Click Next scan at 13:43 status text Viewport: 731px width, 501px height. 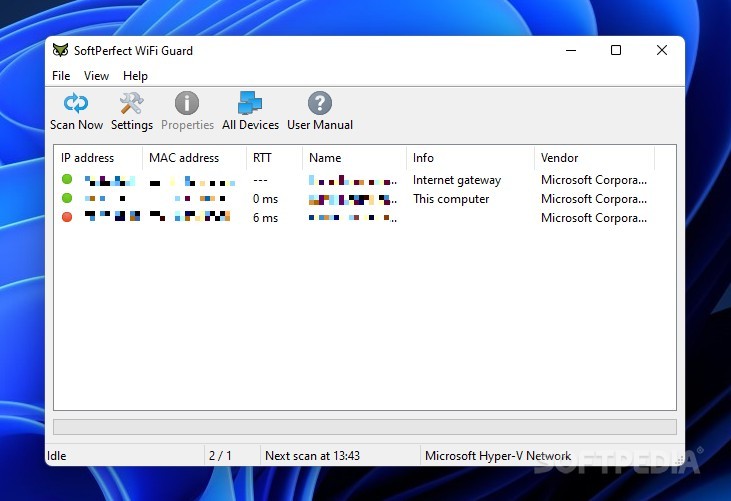[x=312, y=456]
